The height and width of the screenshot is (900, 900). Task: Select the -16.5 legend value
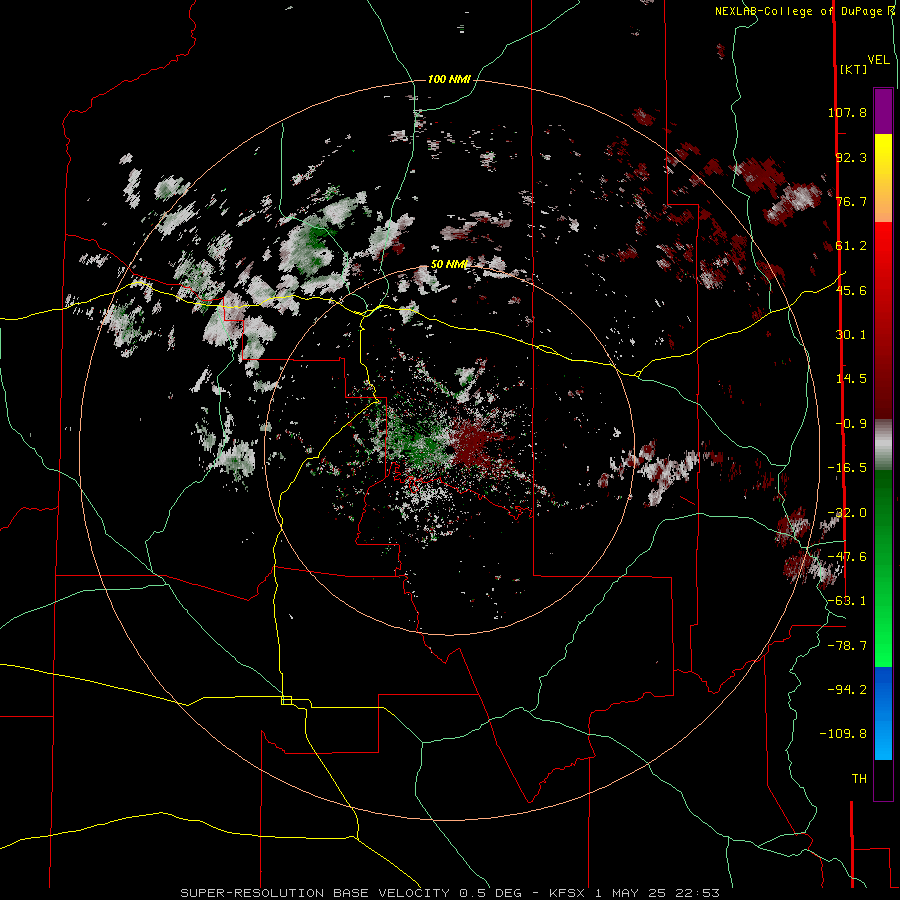(x=847, y=468)
